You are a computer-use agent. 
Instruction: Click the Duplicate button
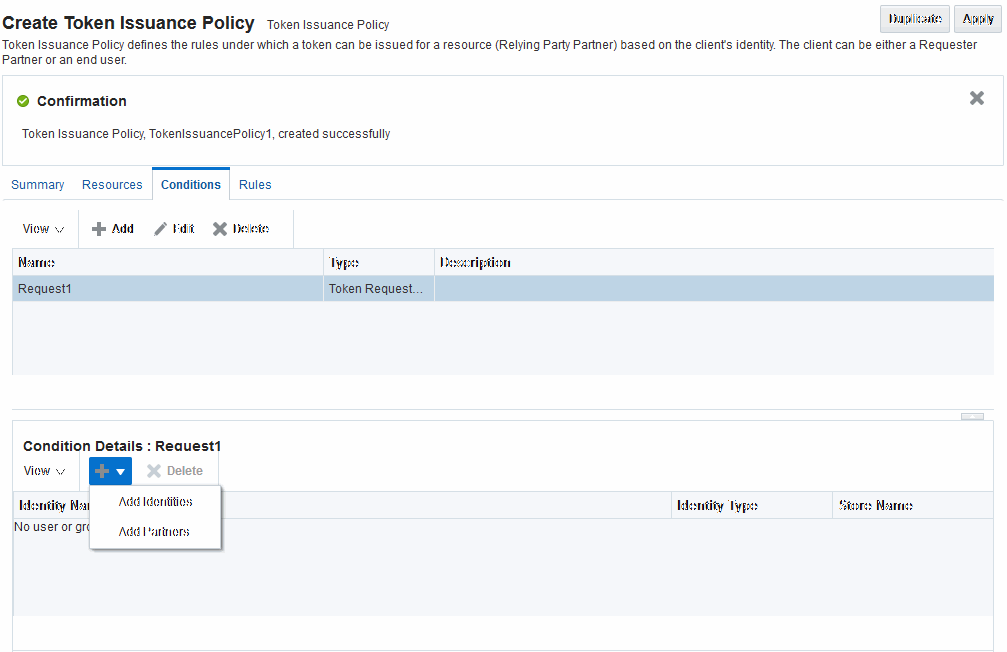pos(915,19)
